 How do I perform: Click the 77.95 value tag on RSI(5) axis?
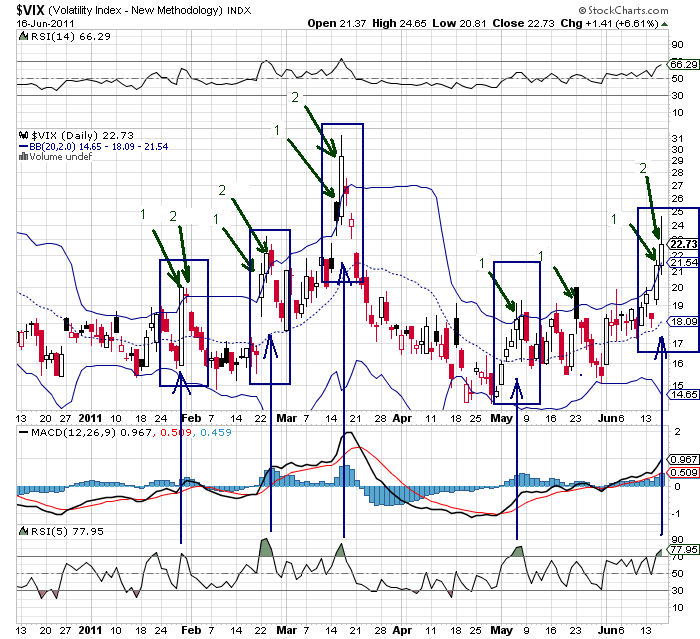click(x=683, y=549)
